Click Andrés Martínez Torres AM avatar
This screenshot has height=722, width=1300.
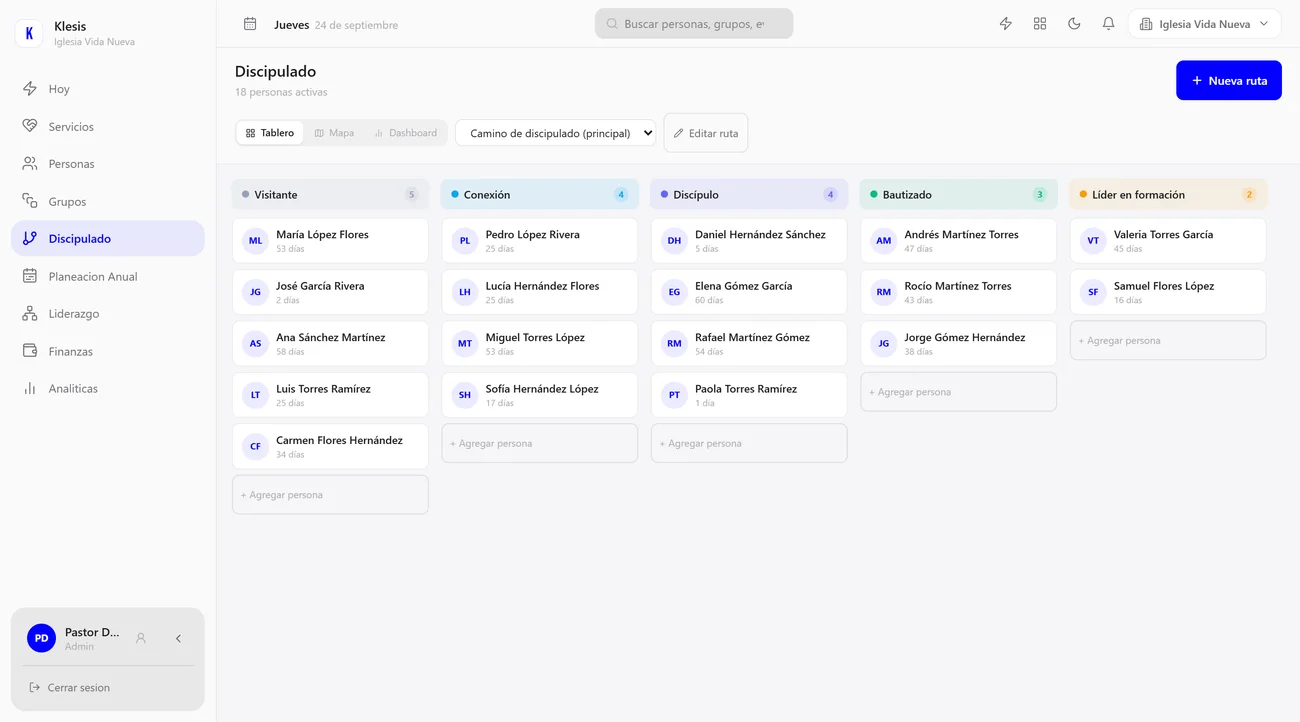[884, 241]
